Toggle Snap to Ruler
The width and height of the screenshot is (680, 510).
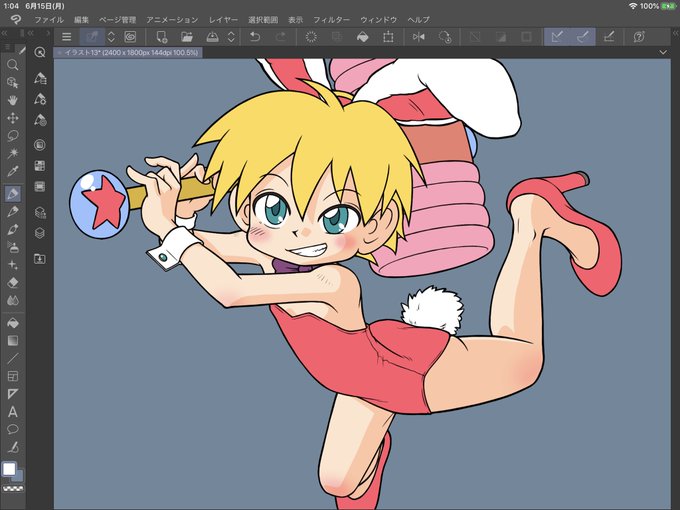coord(557,37)
